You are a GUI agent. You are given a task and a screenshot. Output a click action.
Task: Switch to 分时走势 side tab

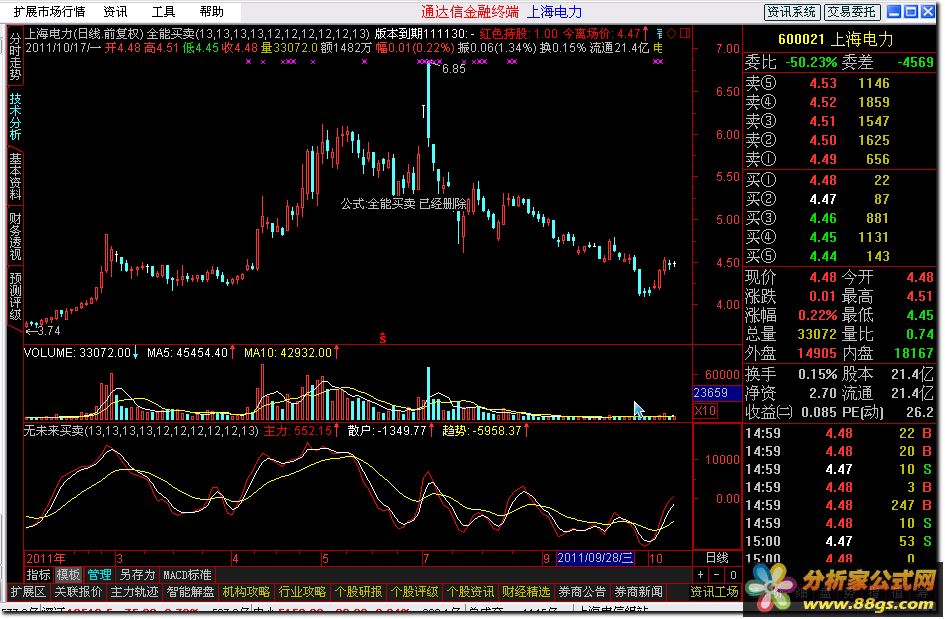pyautogui.click(x=14, y=57)
